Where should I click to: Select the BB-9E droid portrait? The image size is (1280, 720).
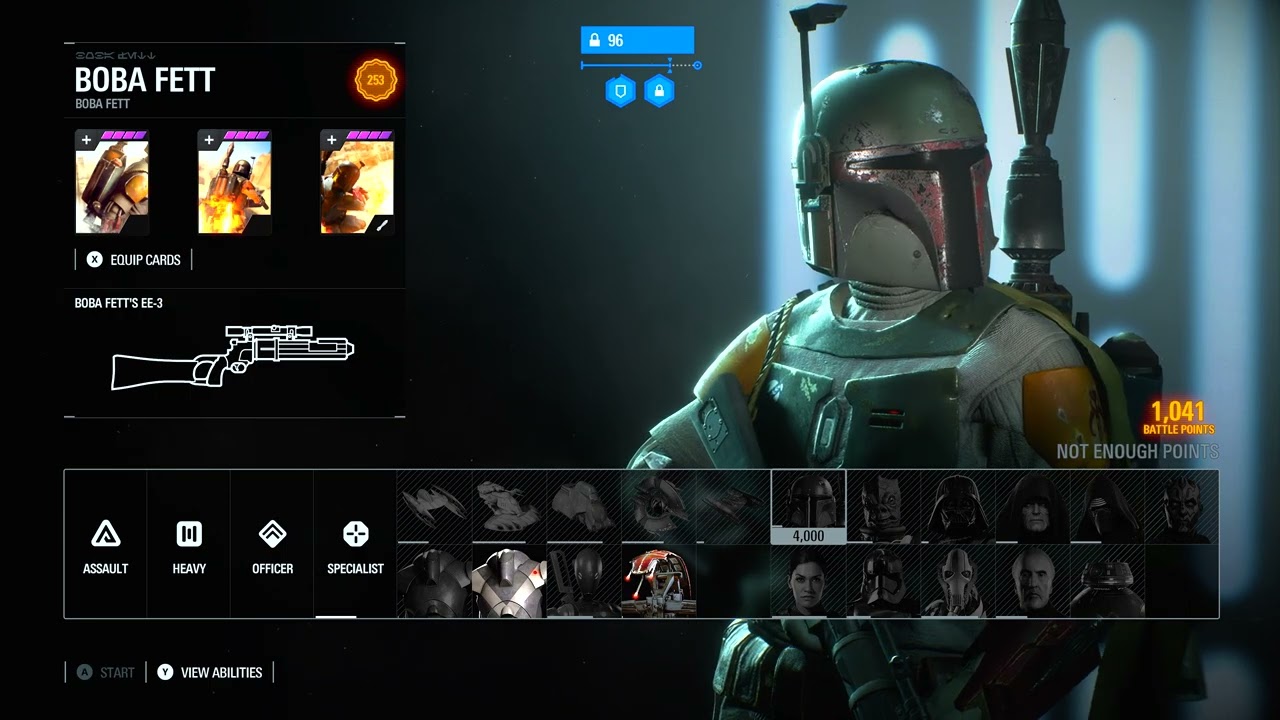[x=1107, y=582]
